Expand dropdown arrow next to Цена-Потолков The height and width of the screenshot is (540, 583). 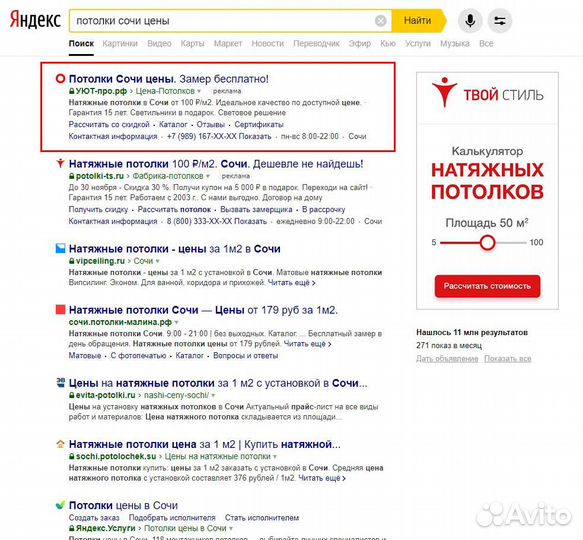[x=199, y=91]
